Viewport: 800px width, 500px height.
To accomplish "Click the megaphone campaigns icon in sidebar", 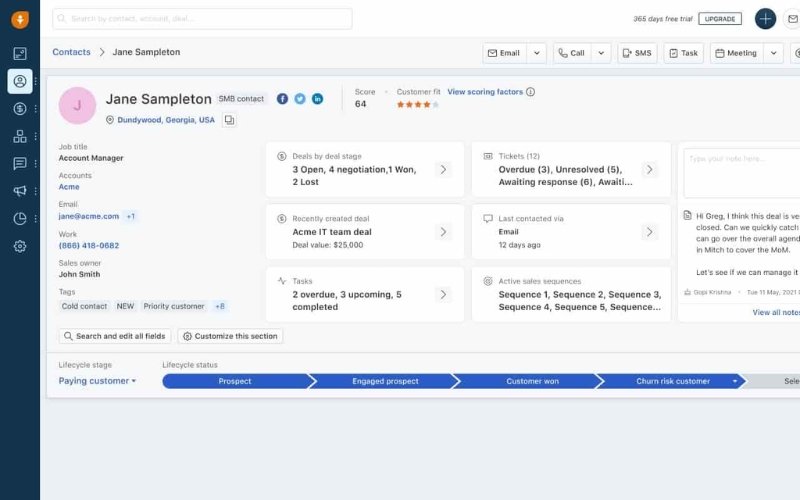I will [20, 191].
